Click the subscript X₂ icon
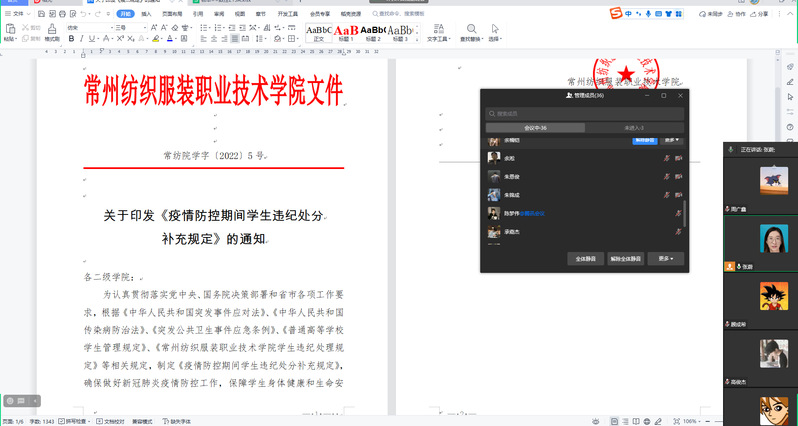Viewport: 798px width, 426px height. click(x=131, y=39)
